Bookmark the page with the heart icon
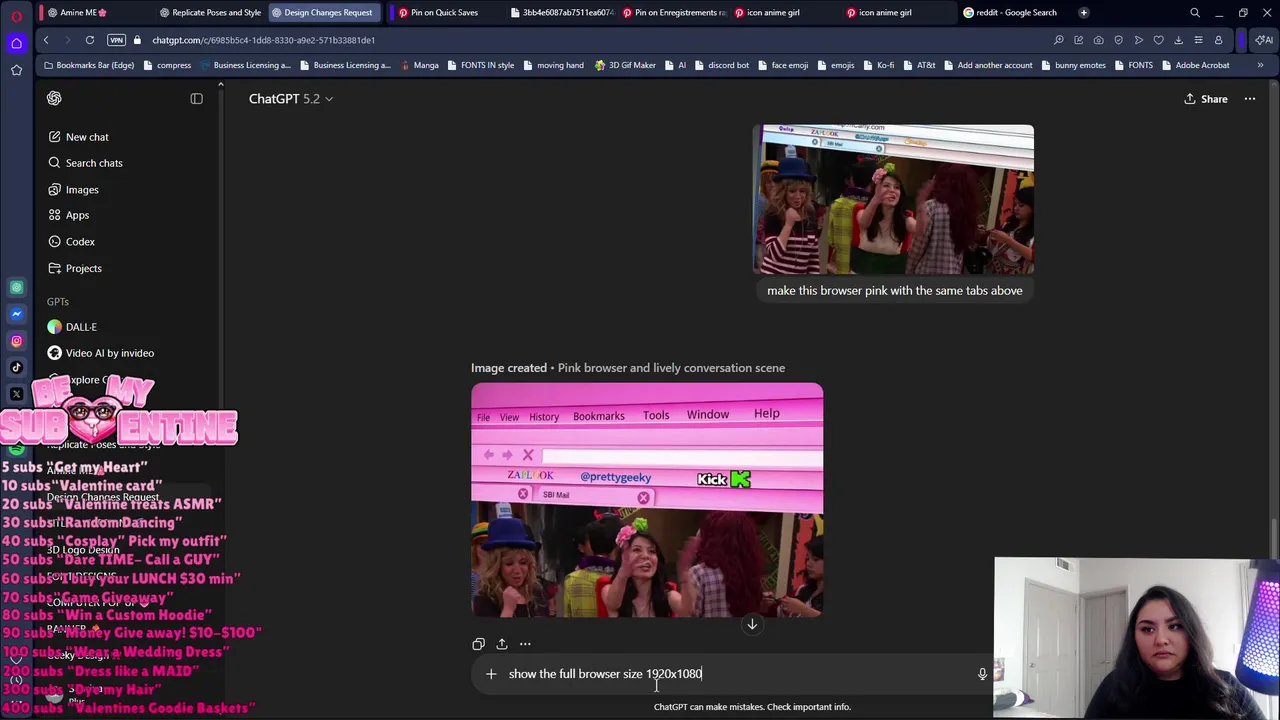Viewport: 1280px width, 720px height. pos(1159,40)
